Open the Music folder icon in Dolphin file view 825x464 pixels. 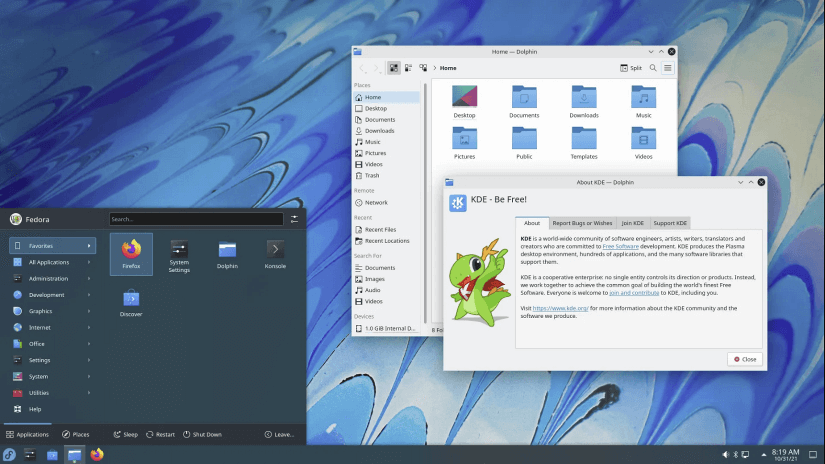(x=643, y=102)
